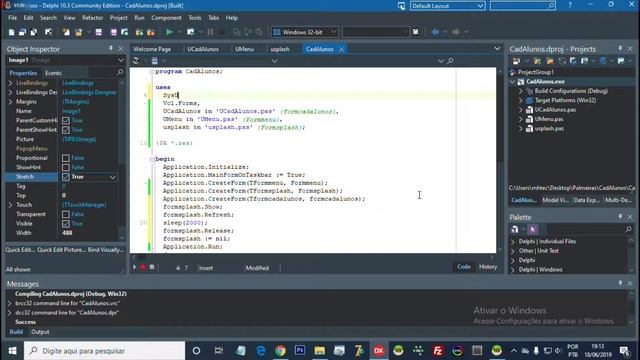
Task: Open the Stretch value dropdown arrow
Action: click(113, 177)
